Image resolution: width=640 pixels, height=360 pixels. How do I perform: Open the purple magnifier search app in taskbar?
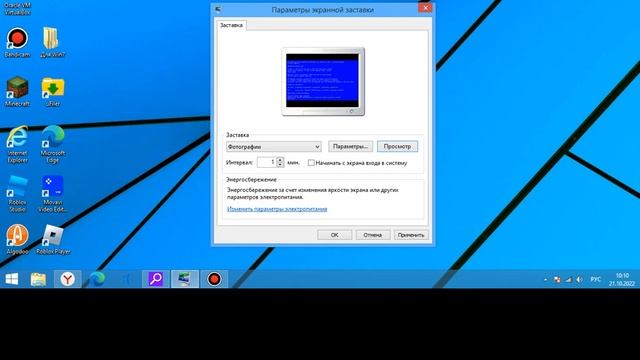tap(156, 279)
